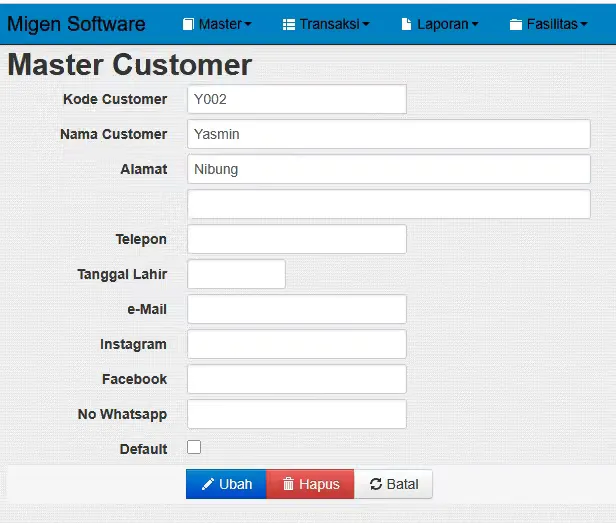Expand the Master dropdown caret
Image resolution: width=616 pixels, height=523 pixels.
[x=248, y=24]
